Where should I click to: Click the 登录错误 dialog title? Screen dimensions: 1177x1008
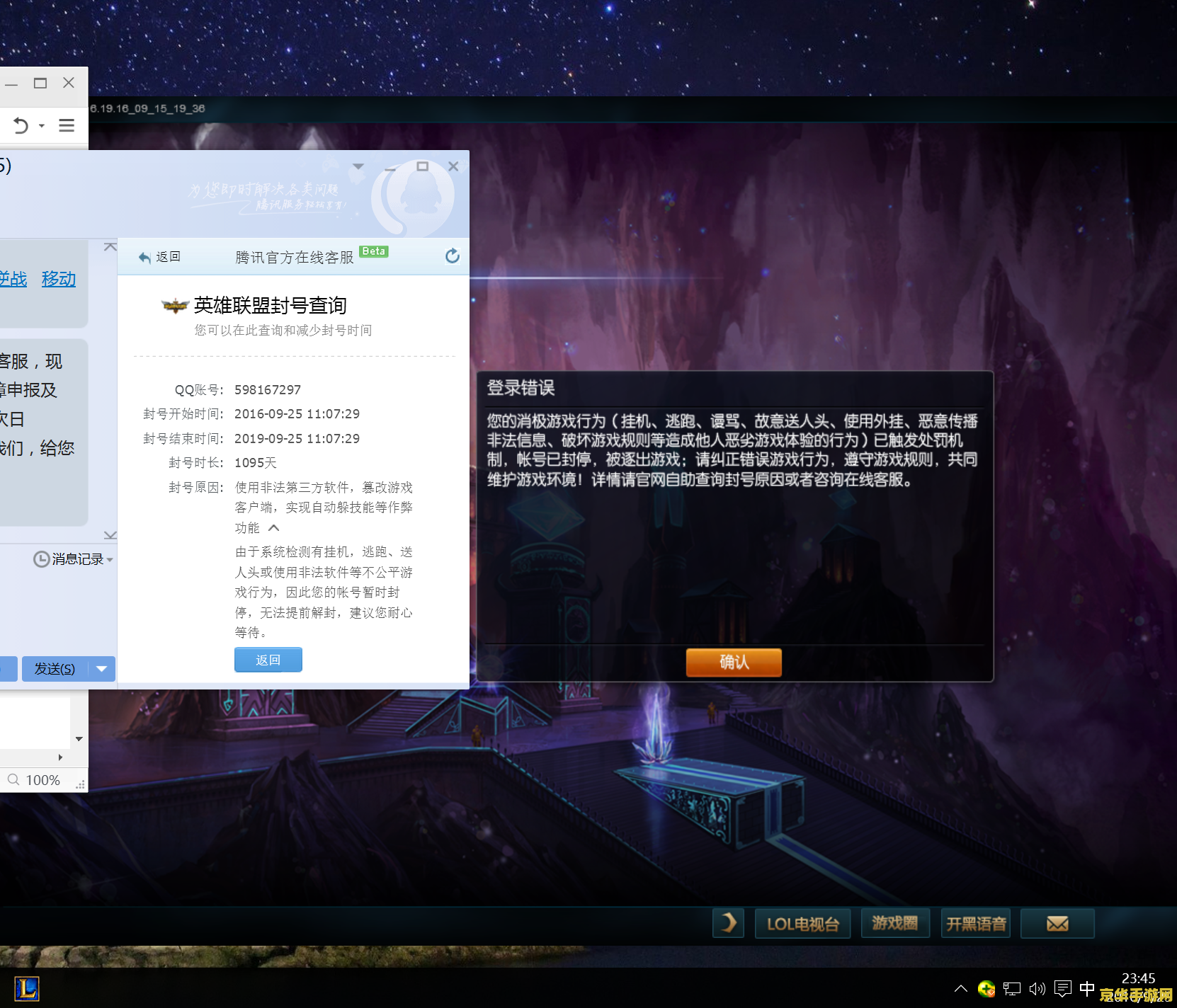tap(521, 388)
